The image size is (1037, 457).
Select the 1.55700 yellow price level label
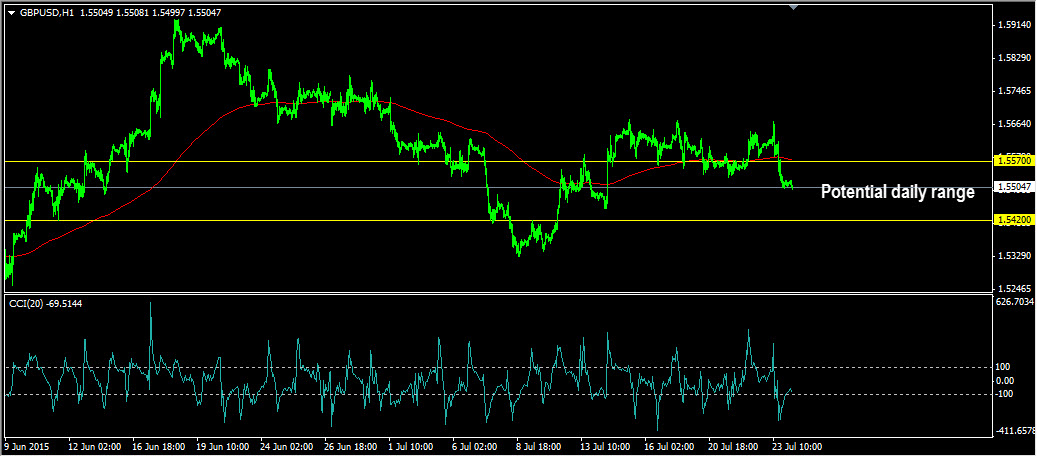coord(1014,161)
